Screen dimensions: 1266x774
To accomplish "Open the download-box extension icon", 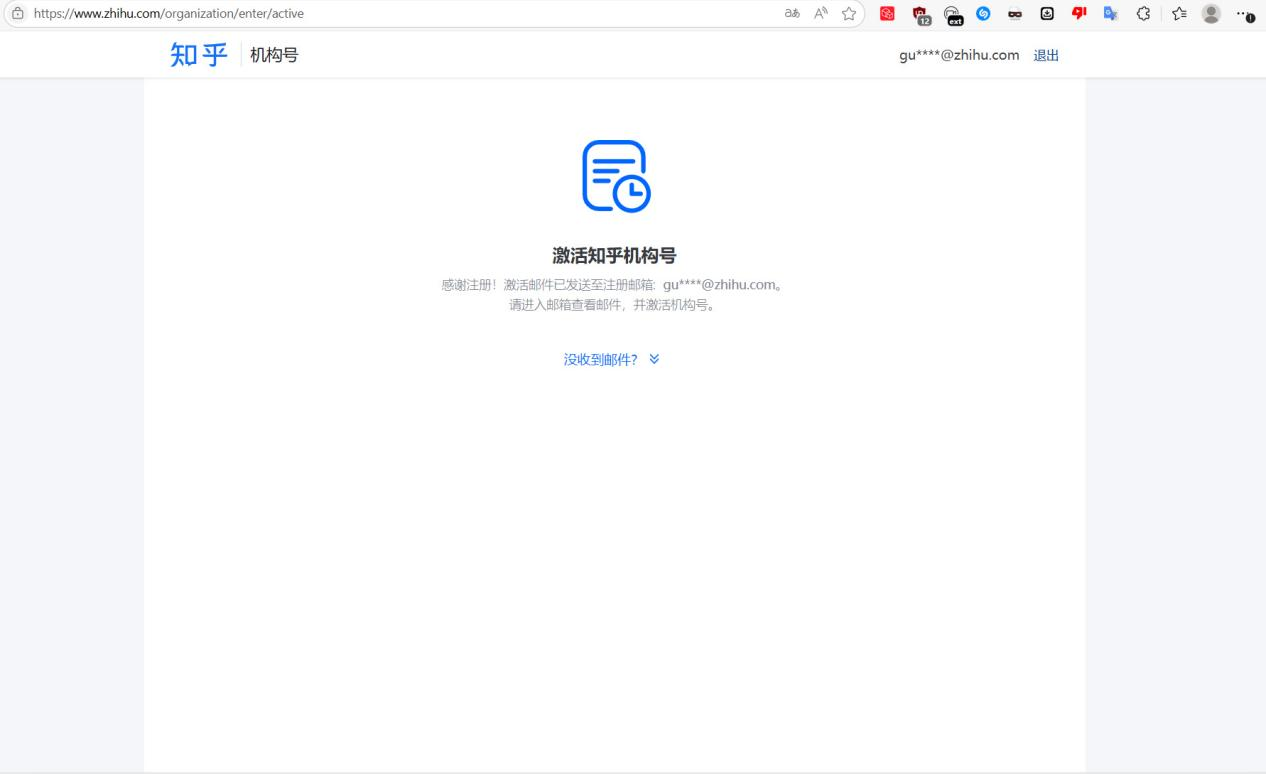I will click(1047, 14).
